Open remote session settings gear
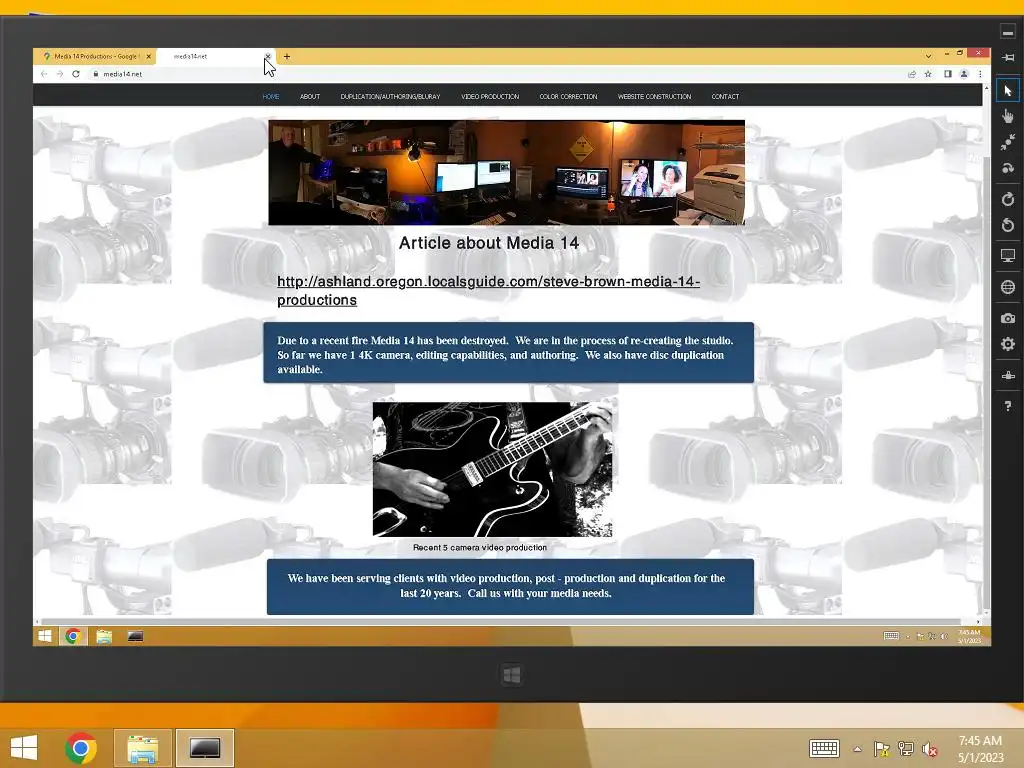Image resolution: width=1024 pixels, height=768 pixels. tap(1008, 344)
